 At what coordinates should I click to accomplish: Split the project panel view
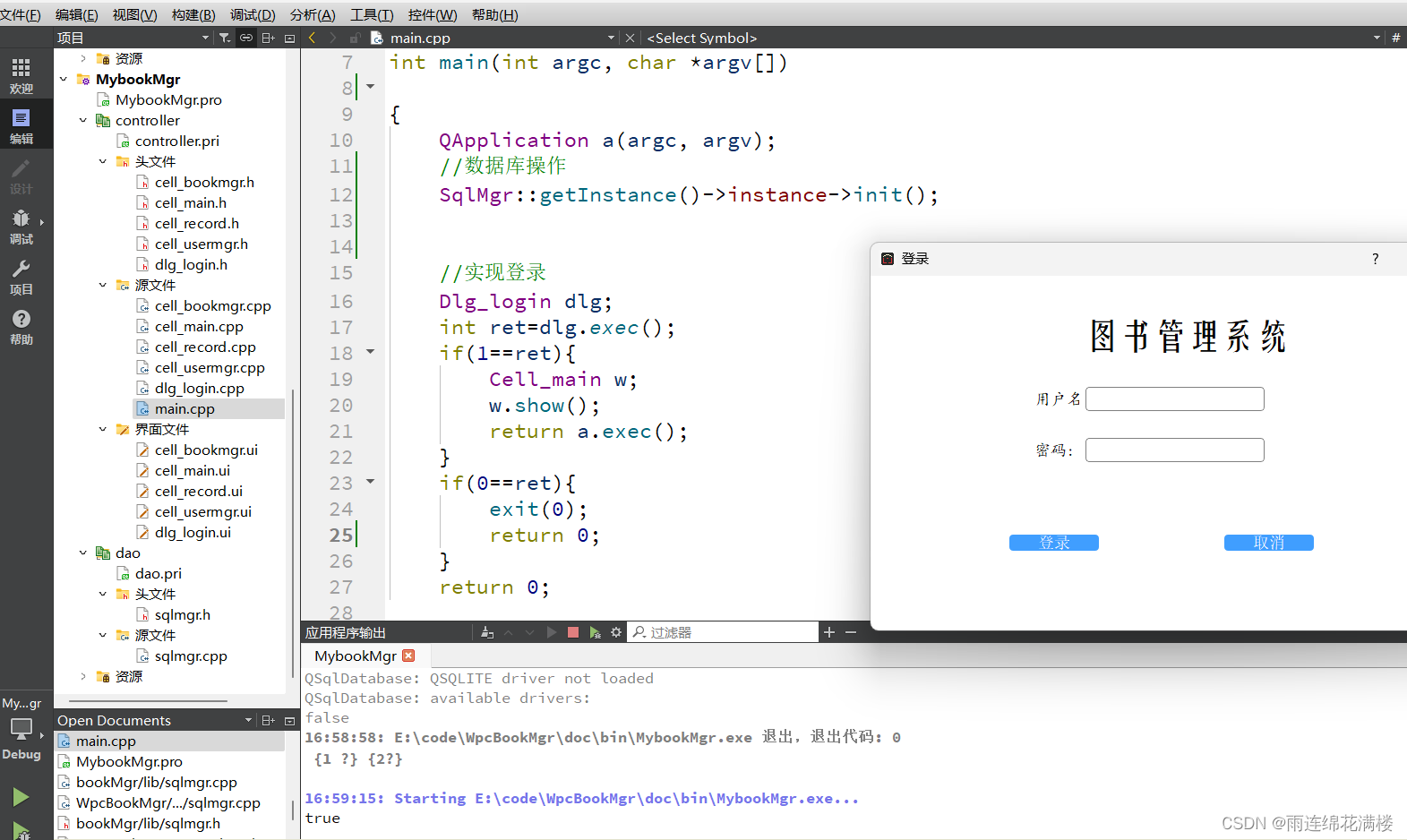click(268, 38)
